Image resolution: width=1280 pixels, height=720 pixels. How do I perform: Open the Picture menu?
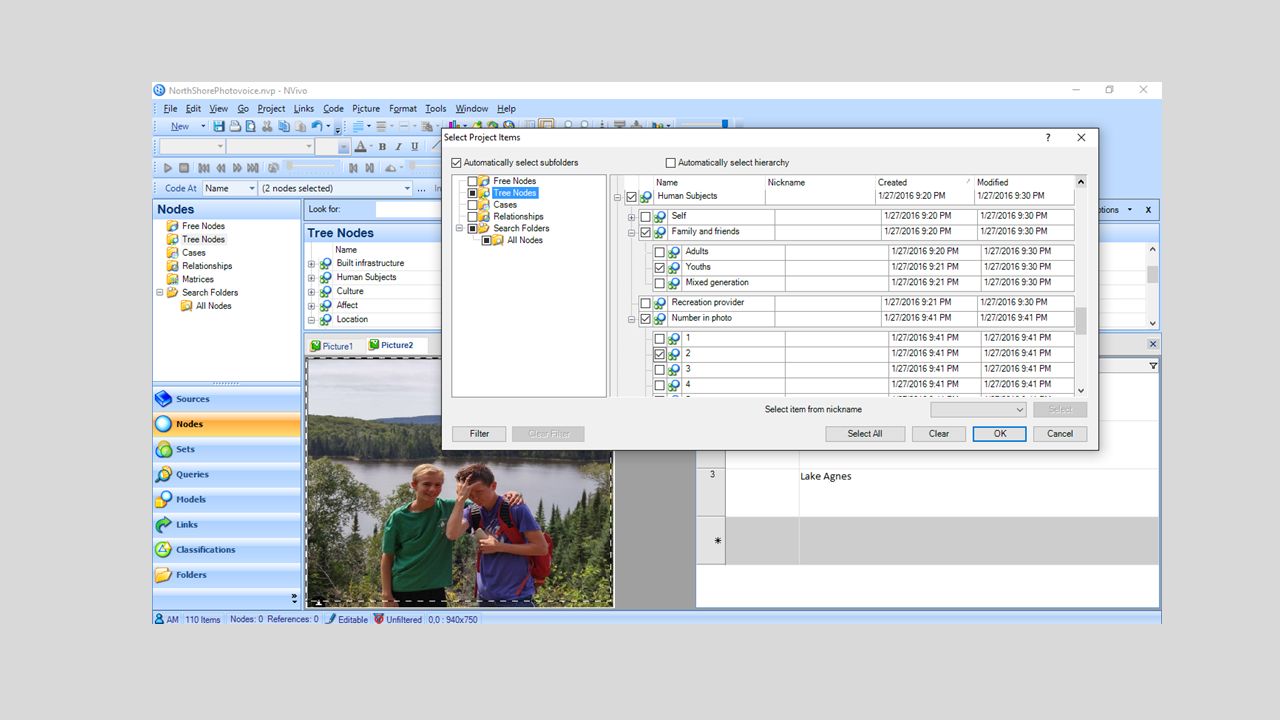pos(366,108)
